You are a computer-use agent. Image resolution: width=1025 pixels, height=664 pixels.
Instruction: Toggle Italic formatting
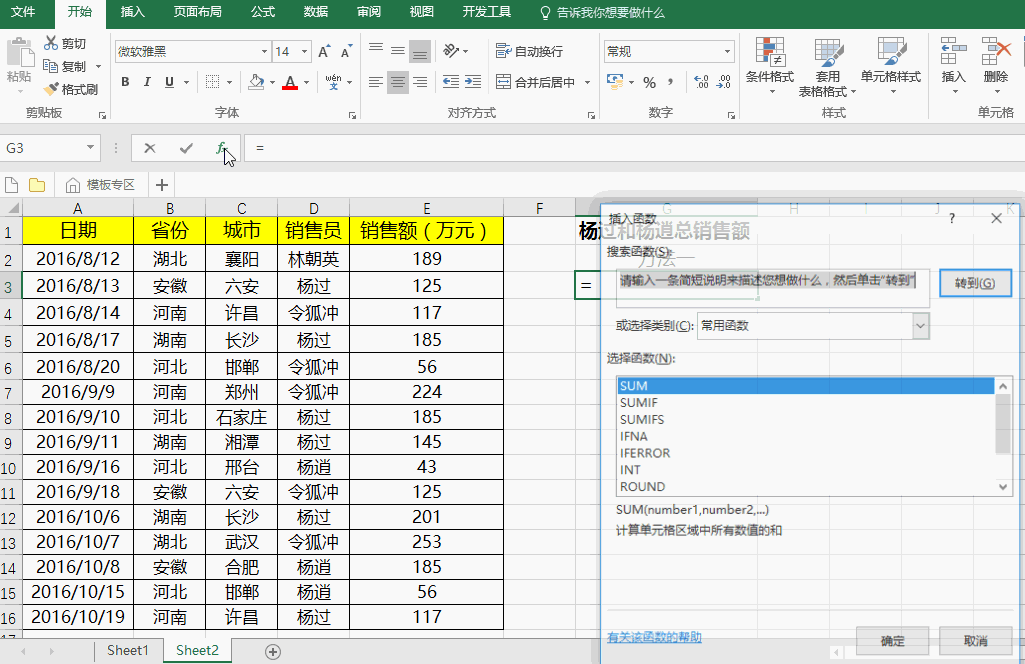147,82
